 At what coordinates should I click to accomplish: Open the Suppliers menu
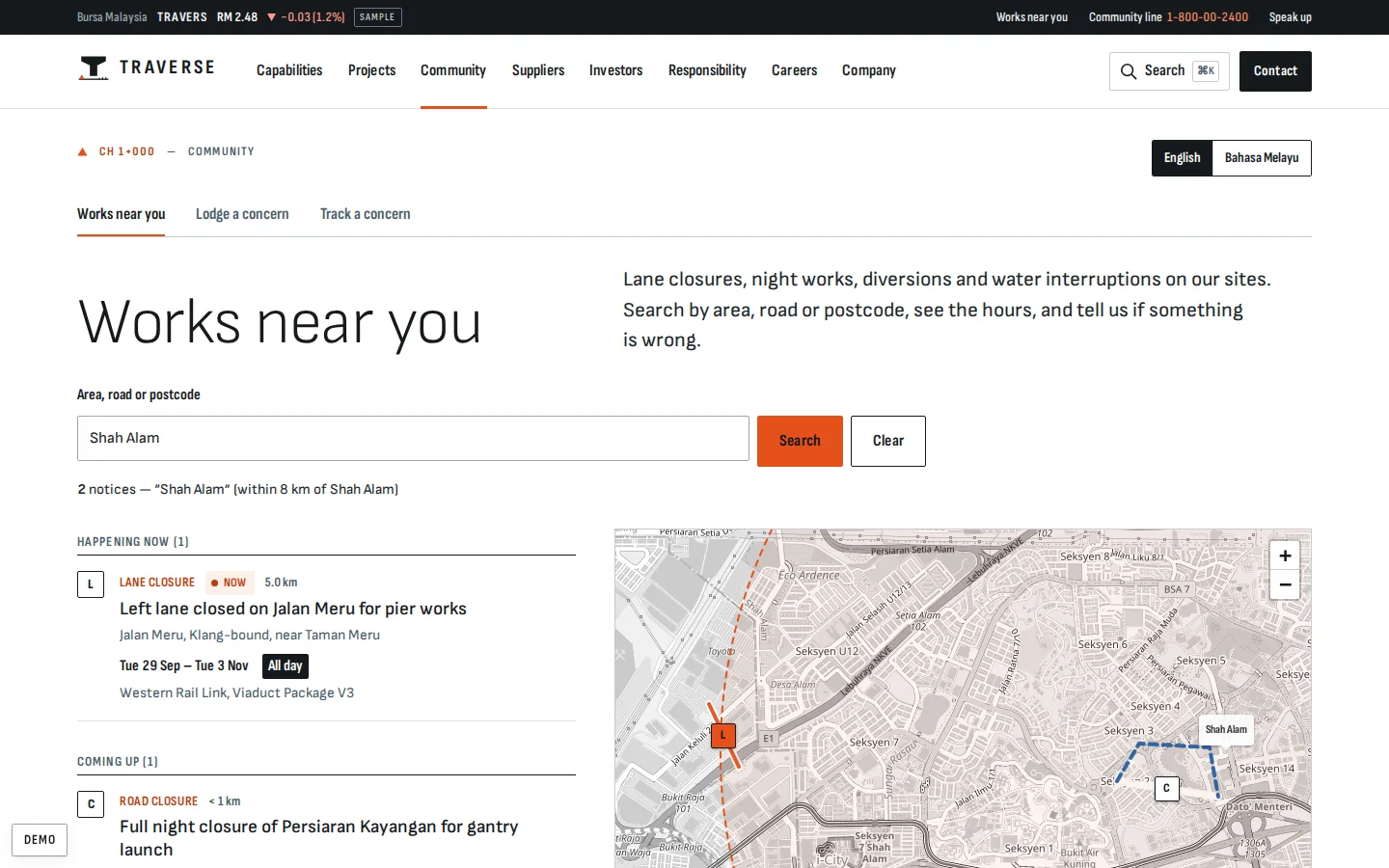(x=538, y=70)
